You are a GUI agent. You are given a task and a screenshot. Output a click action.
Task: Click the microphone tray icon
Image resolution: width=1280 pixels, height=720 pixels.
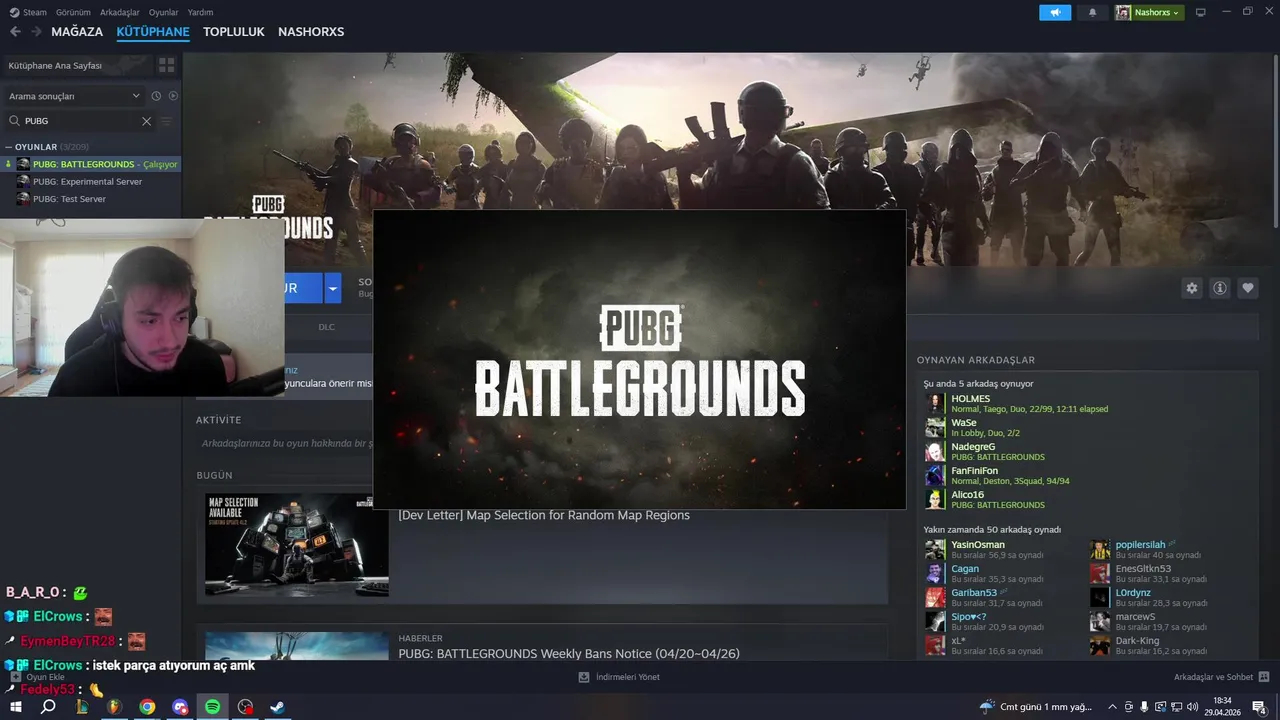(x=1144, y=707)
